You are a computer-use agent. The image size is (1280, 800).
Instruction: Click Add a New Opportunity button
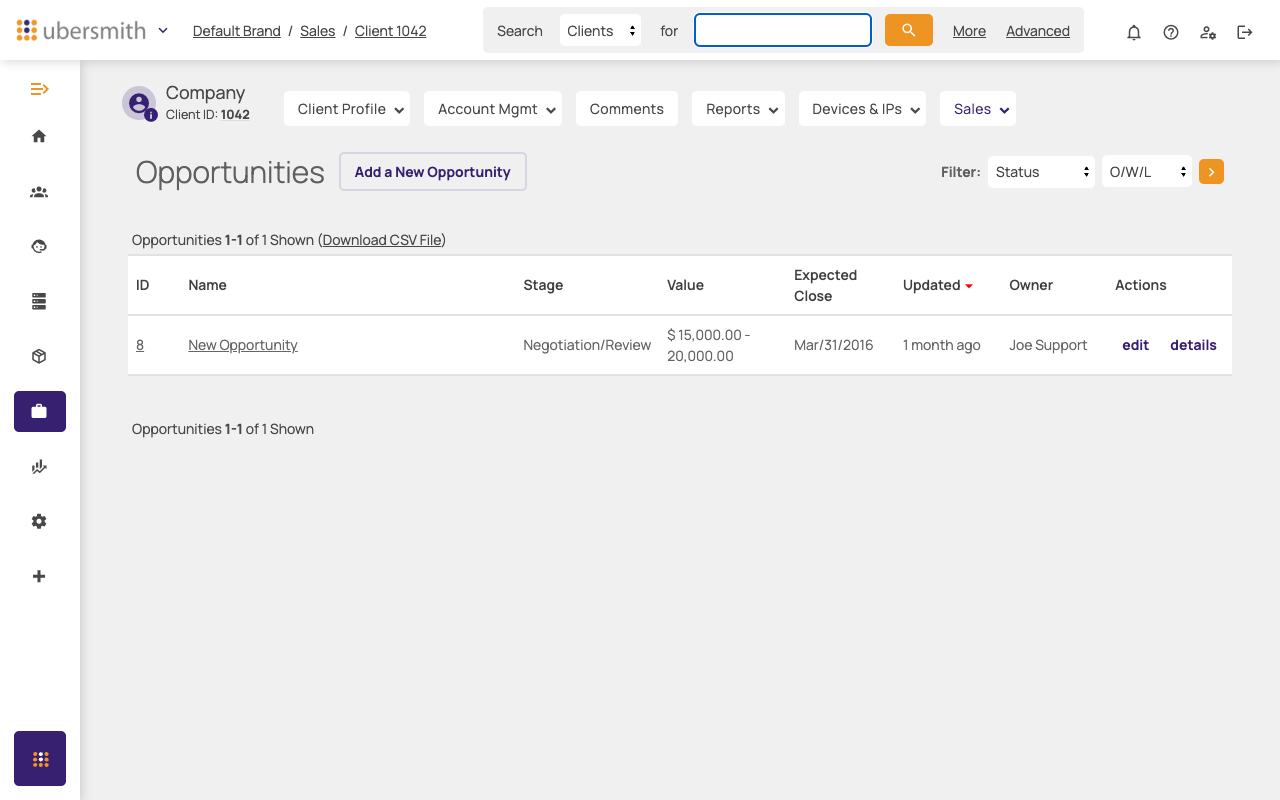pos(433,172)
